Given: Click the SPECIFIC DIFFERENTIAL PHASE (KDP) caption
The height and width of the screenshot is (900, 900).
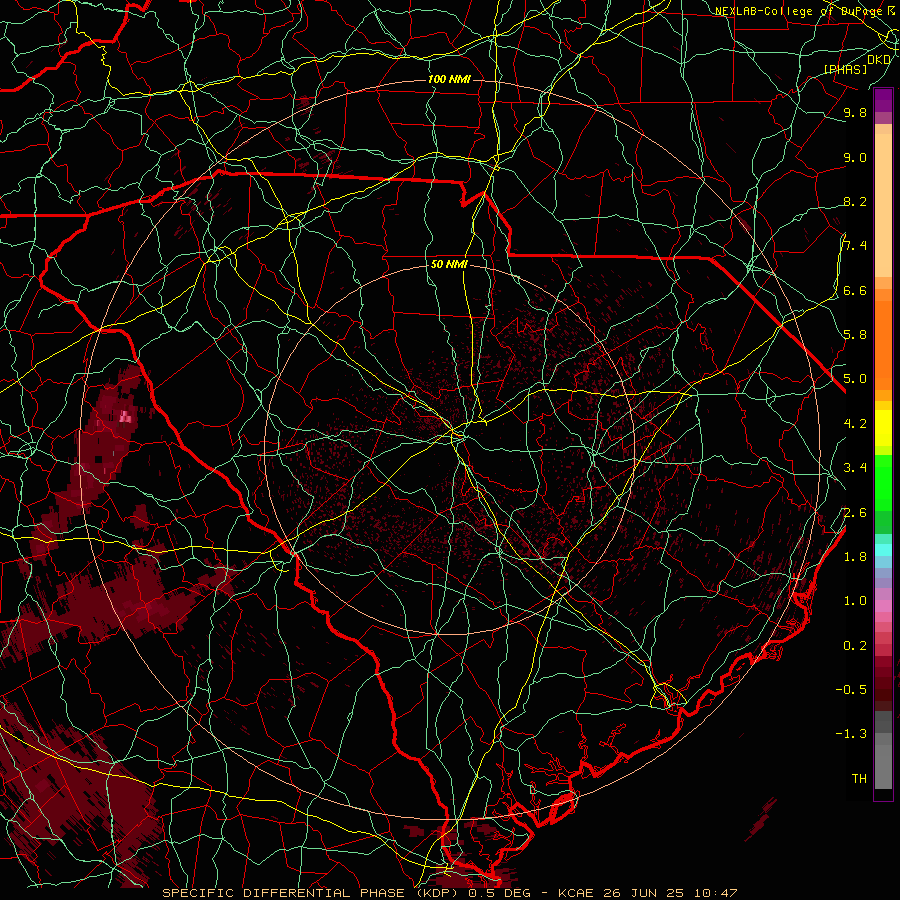Looking at the screenshot, I should [311, 893].
